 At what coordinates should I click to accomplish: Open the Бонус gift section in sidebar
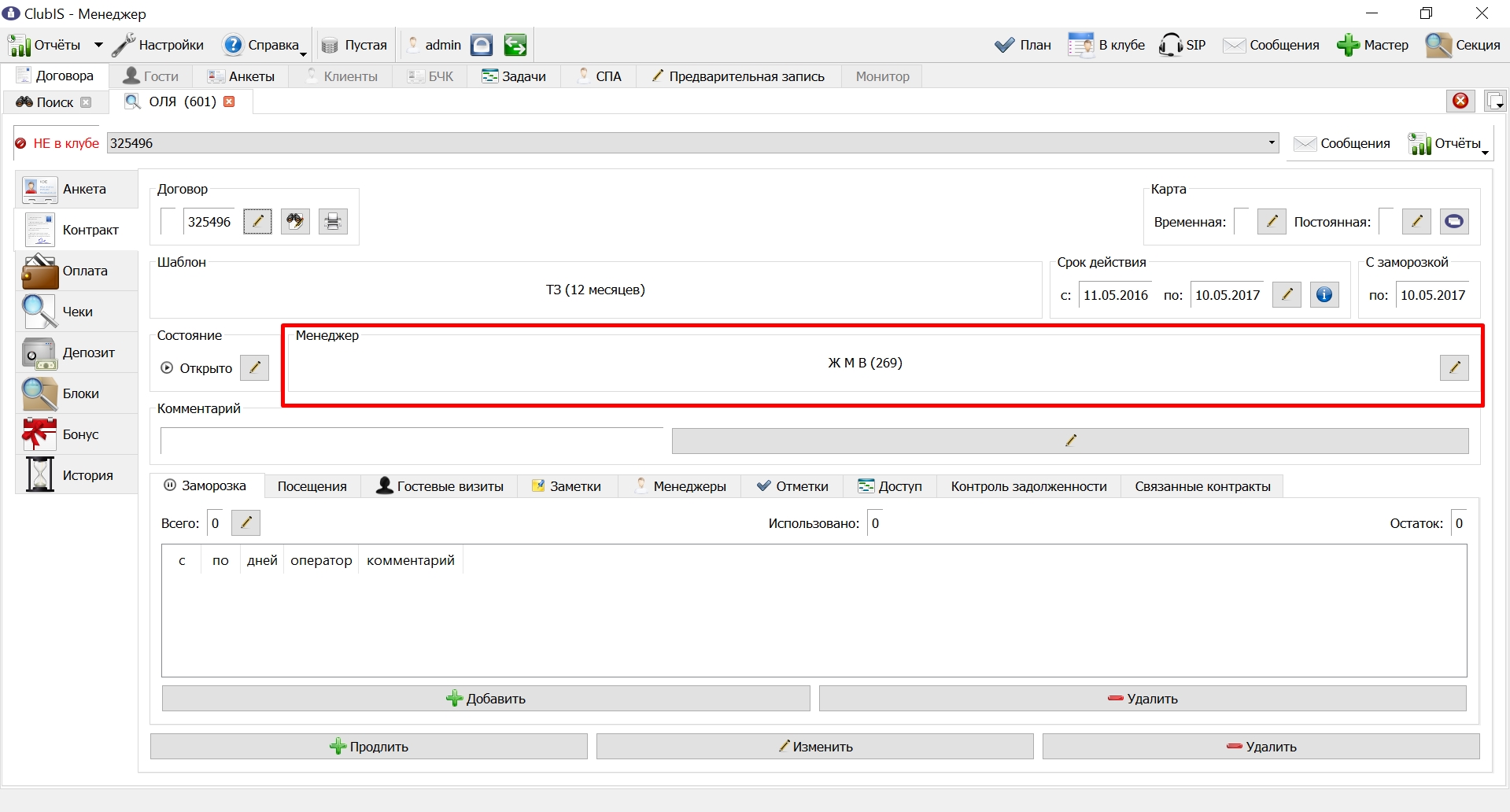tap(76, 434)
